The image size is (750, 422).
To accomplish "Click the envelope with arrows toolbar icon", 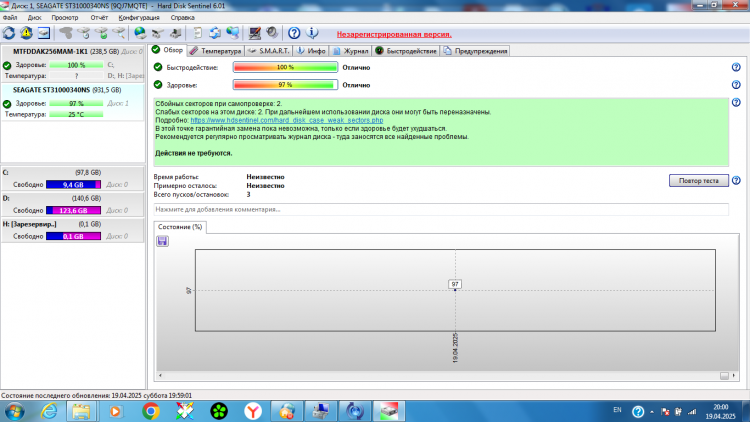I will tap(215, 33).
